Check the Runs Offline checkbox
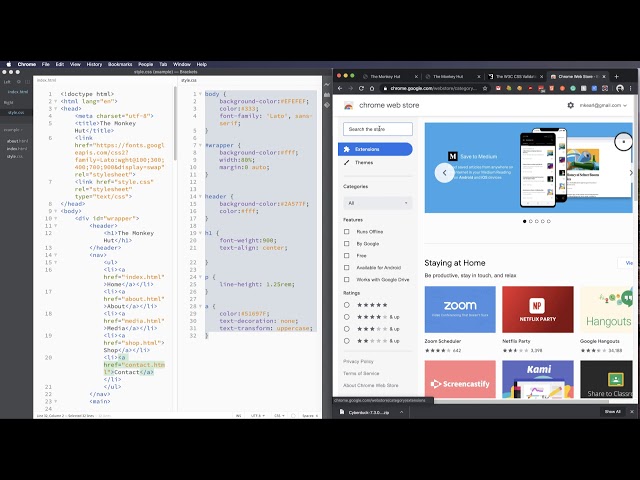The height and width of the screenshot is (480, 640). pos(347,231)
